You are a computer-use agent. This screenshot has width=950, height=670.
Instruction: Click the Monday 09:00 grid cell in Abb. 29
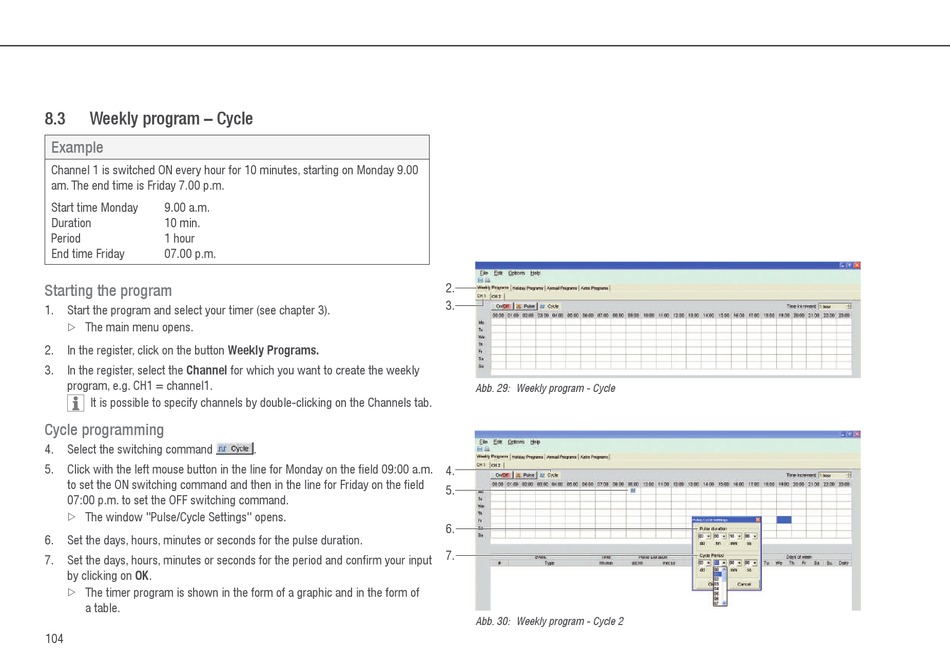click(x=633, y=323)
